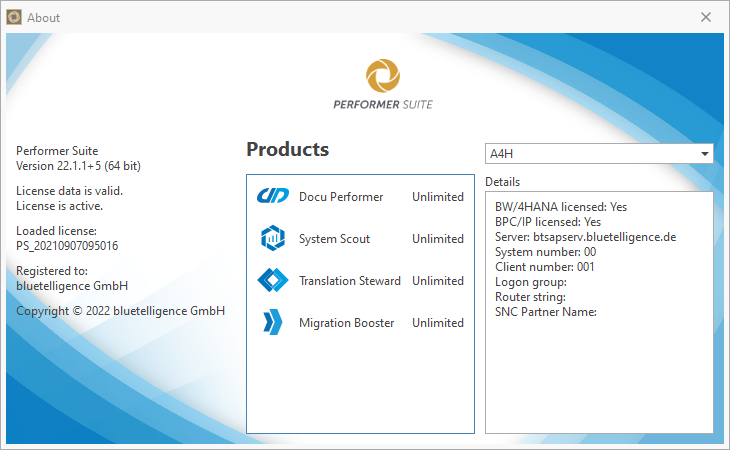Viewport: 730px width, 450px height.
Task: Click the Performer Suite logo emblem
Action: coord(383,75)
